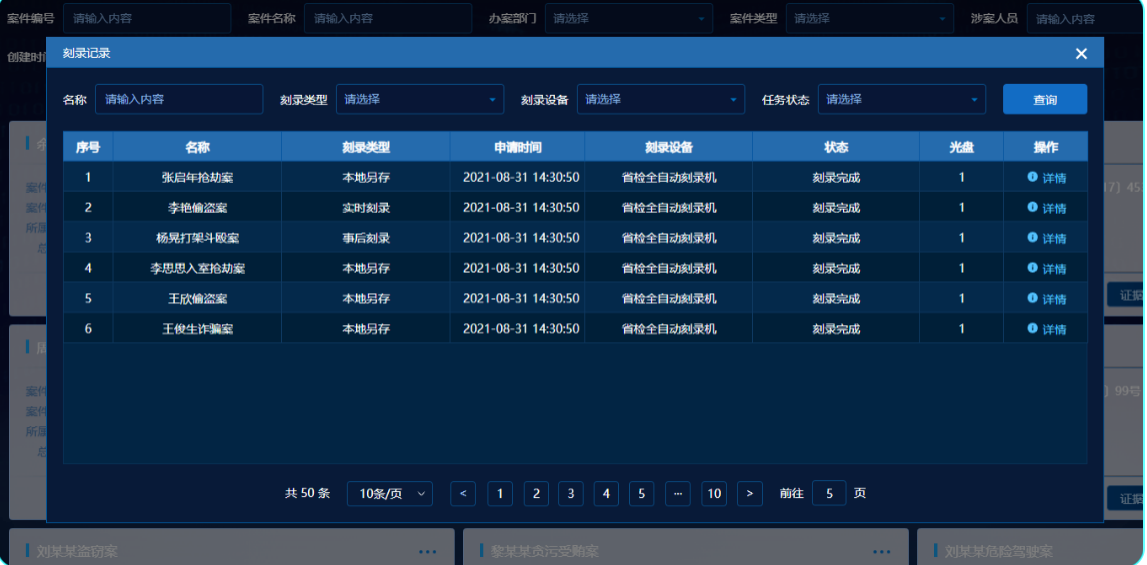Click the 前往 page number input box
1147x565 pixels.
point(829,493)
